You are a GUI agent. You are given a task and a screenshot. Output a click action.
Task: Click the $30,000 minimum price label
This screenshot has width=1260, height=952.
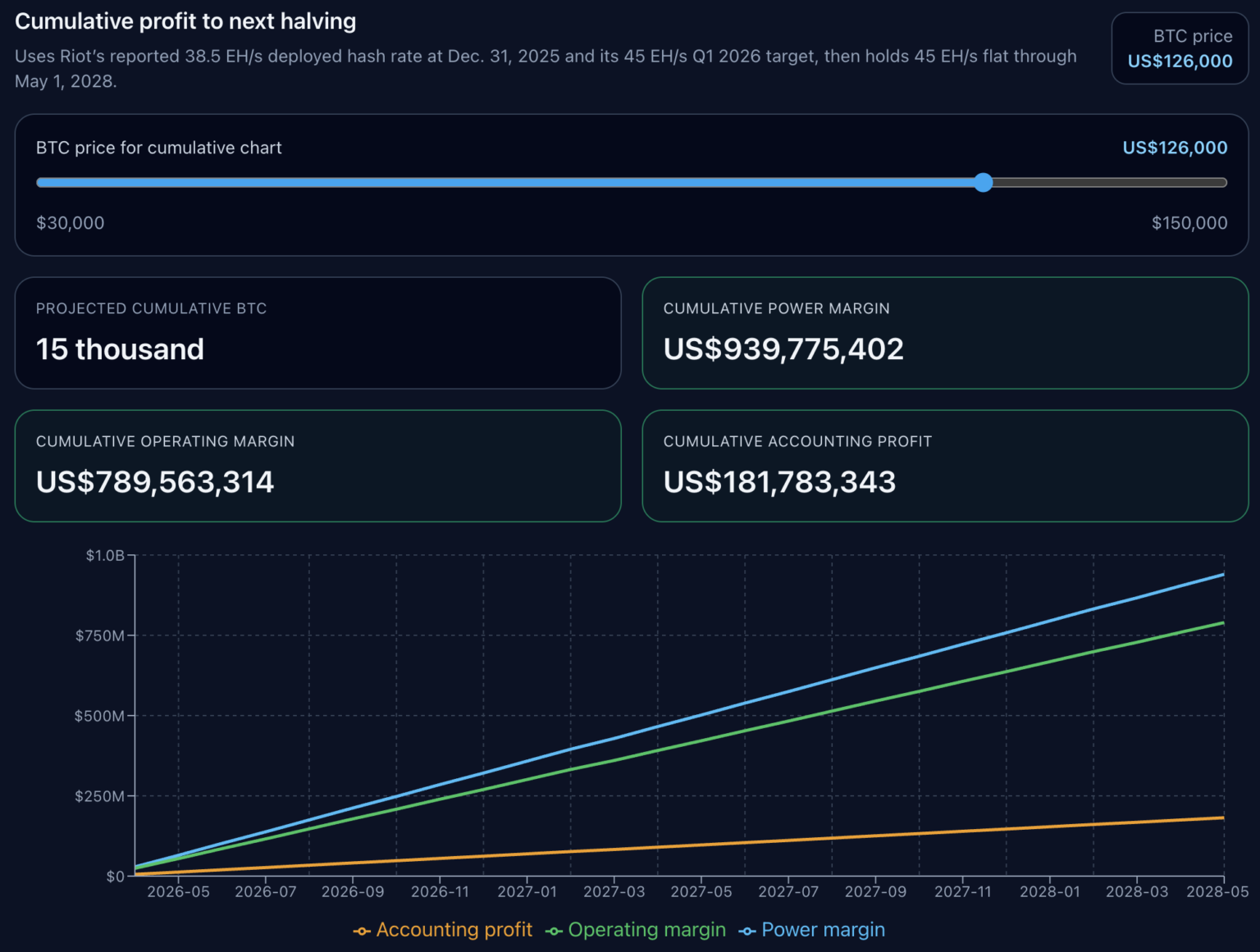tap(71, 222)
